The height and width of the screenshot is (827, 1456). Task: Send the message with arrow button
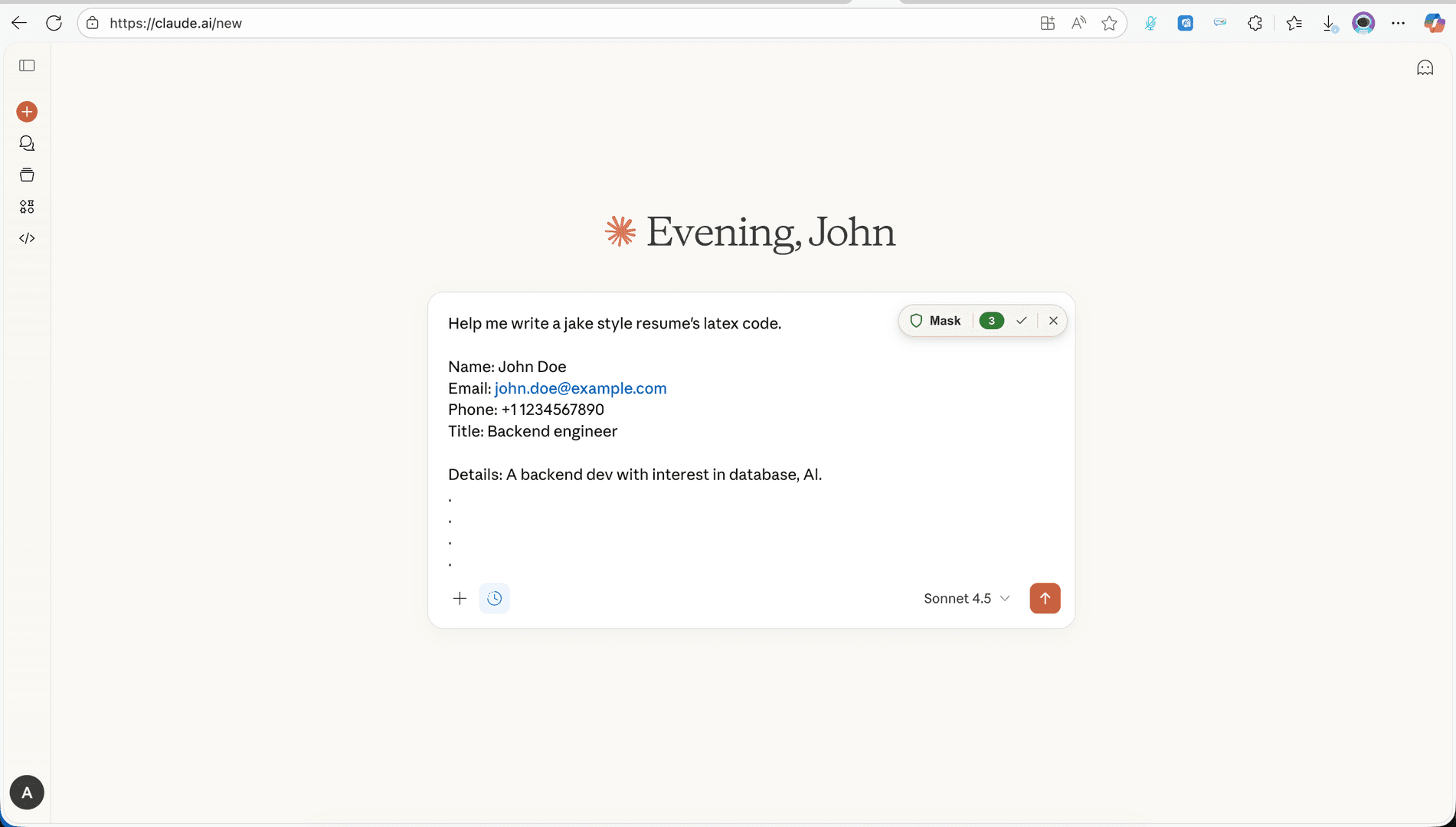pyautogui.click(x=1045, y=598)
